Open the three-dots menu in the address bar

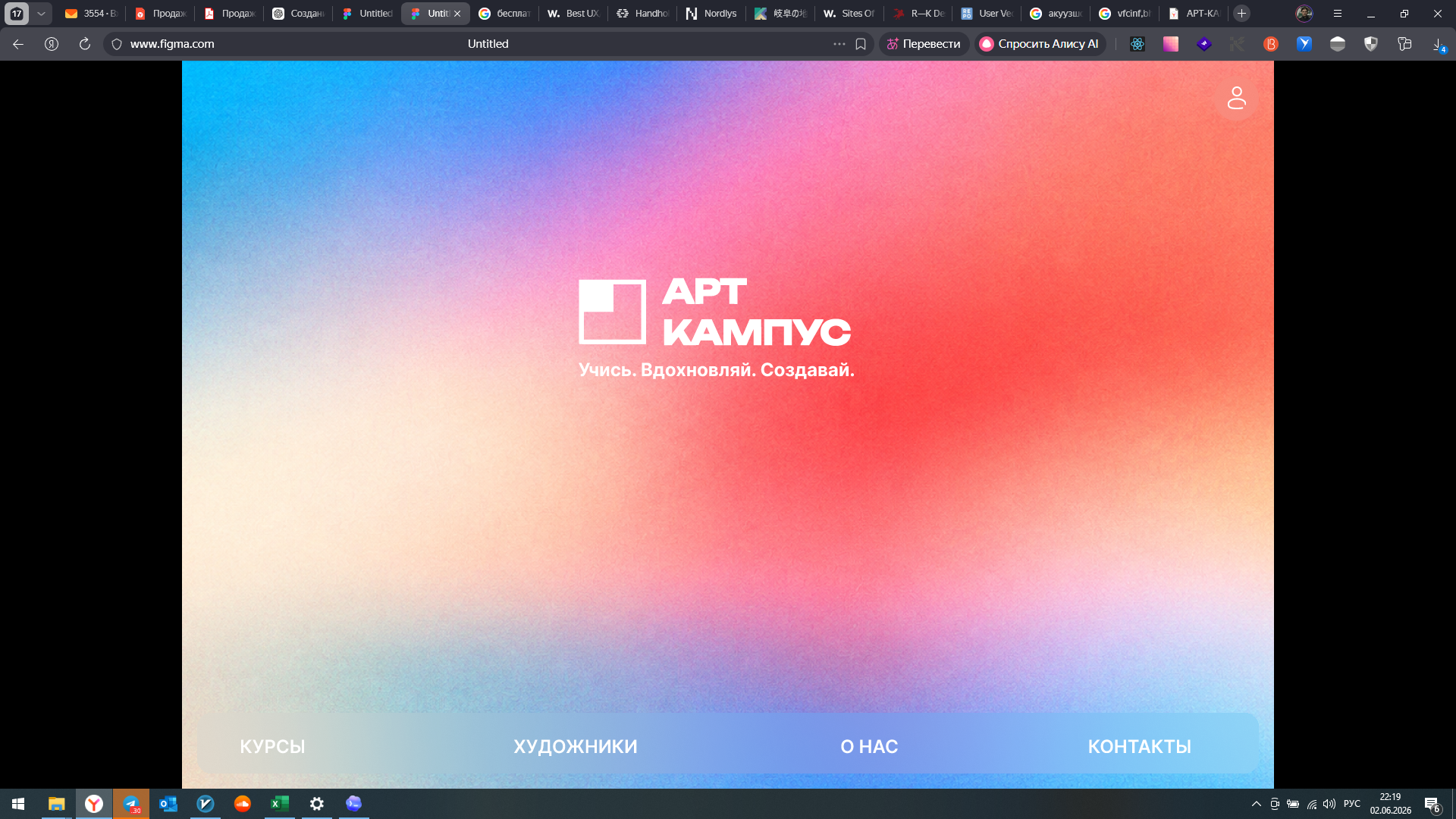[839, 44]
